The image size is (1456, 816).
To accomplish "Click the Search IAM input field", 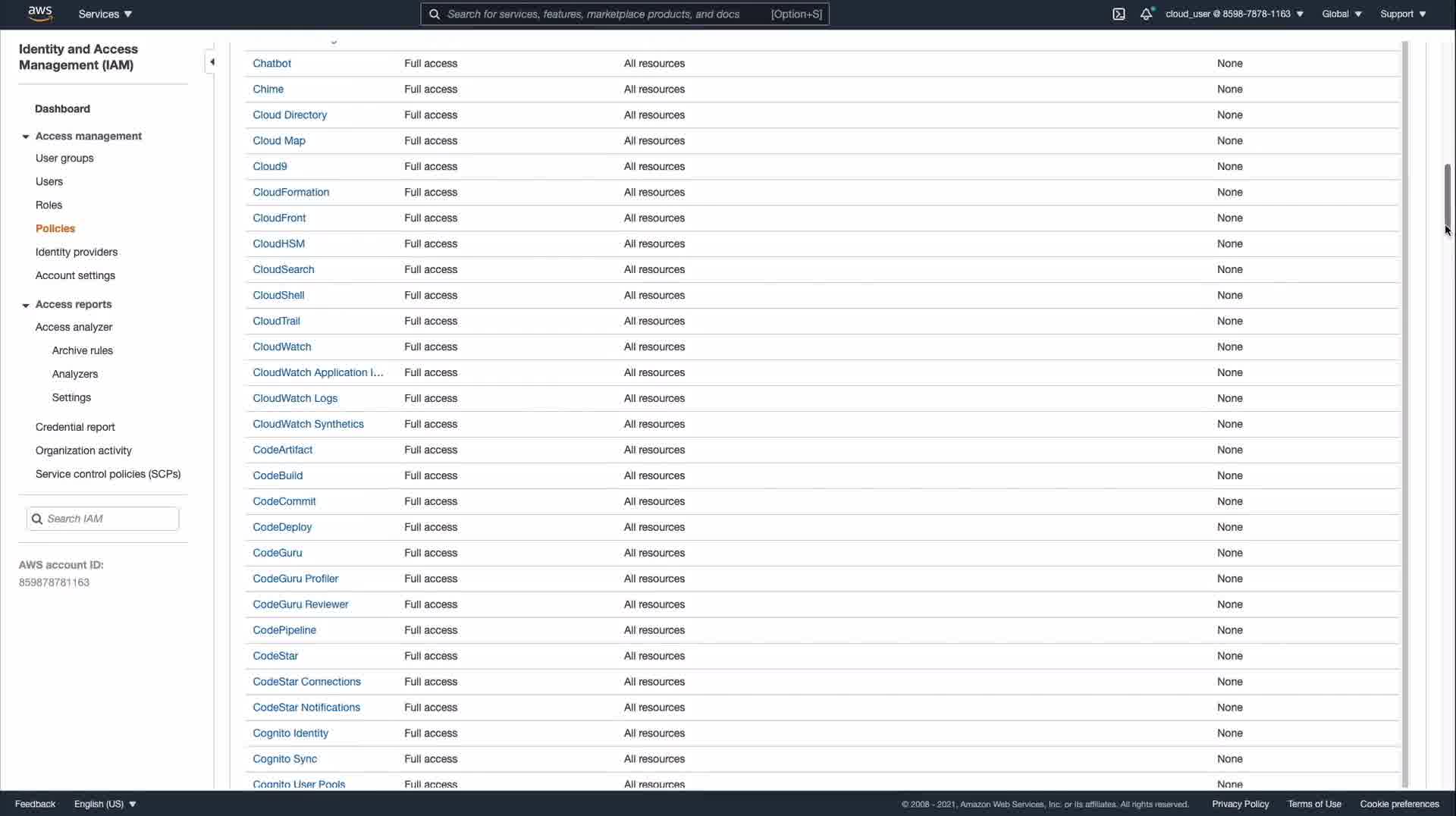I will click(103, 519).
